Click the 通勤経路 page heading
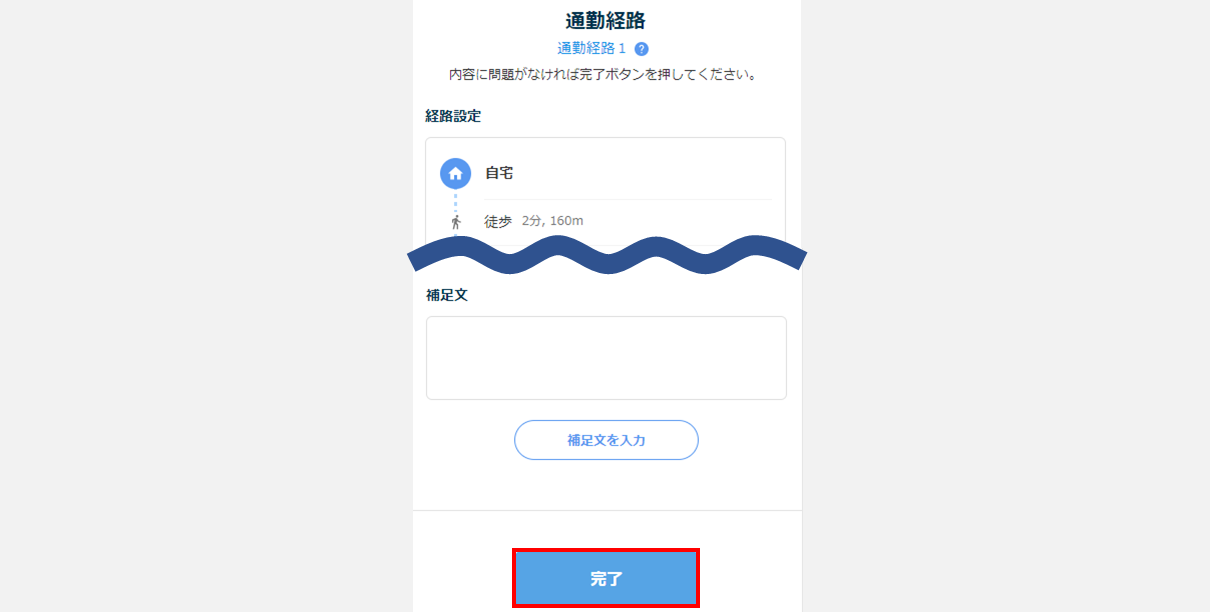1210x612 pixels. click(606, 20)
